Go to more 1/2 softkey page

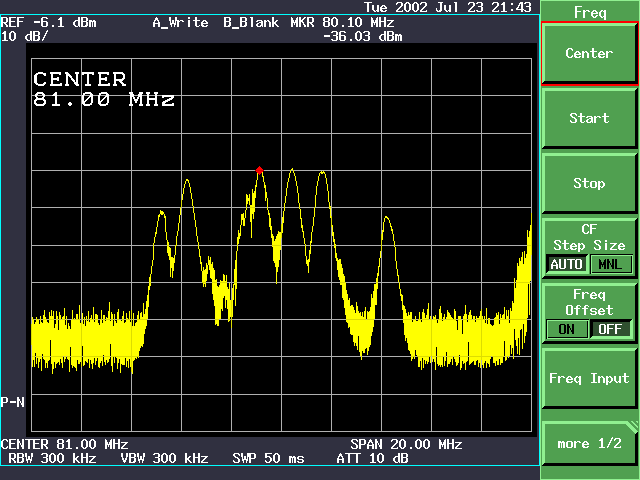pos(589,443)
